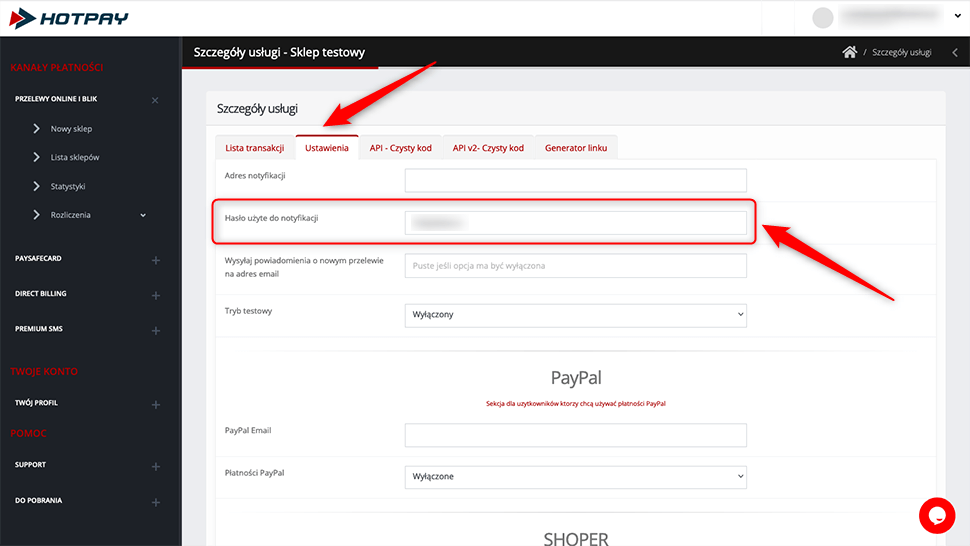This screenshot has width=970, height=546.
Task: Switch to Generator linku tab
Action: (x=576, y=148)
